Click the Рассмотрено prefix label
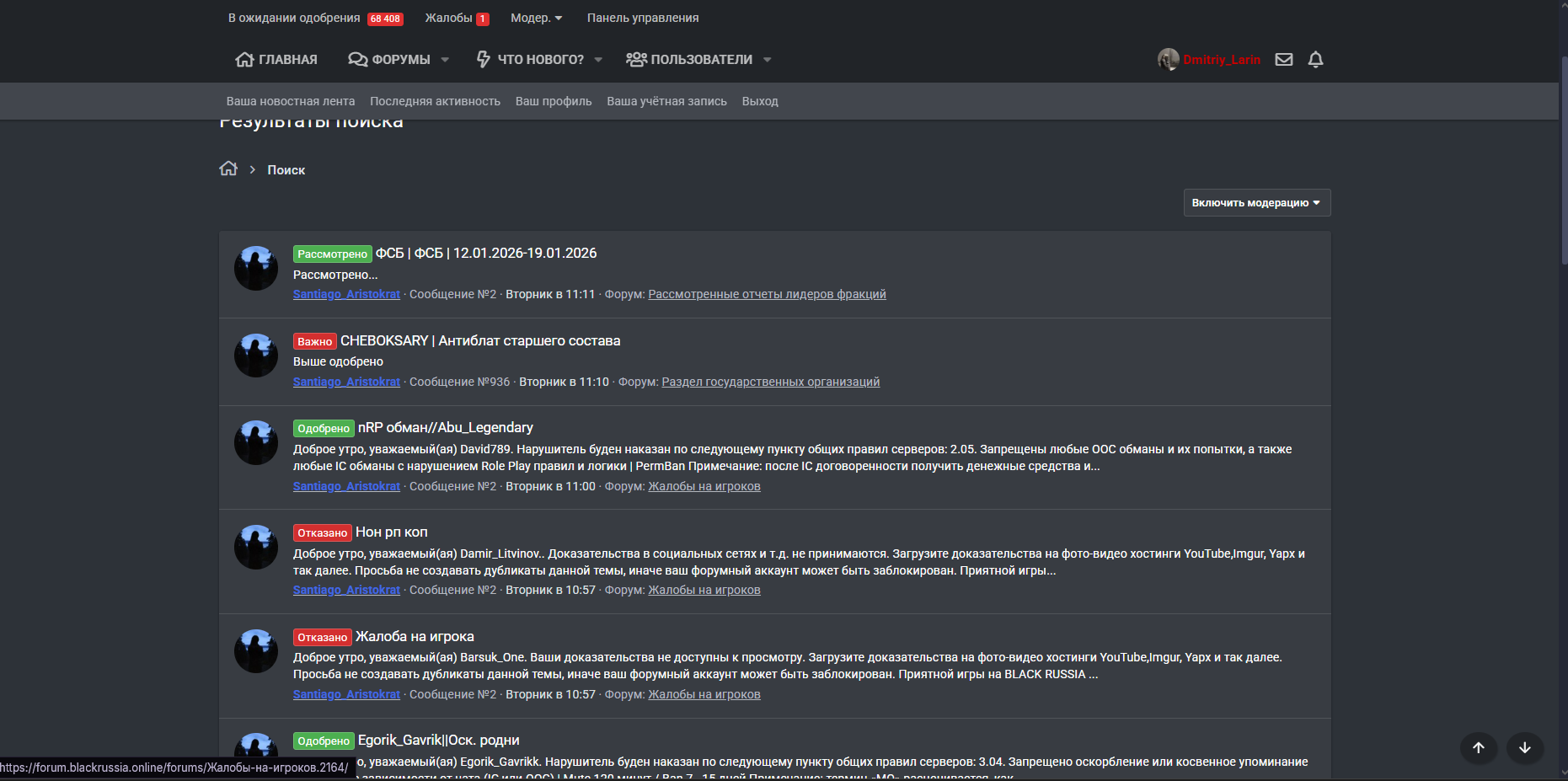Viewport: 1568px width, 781px height. click(333, 254)
